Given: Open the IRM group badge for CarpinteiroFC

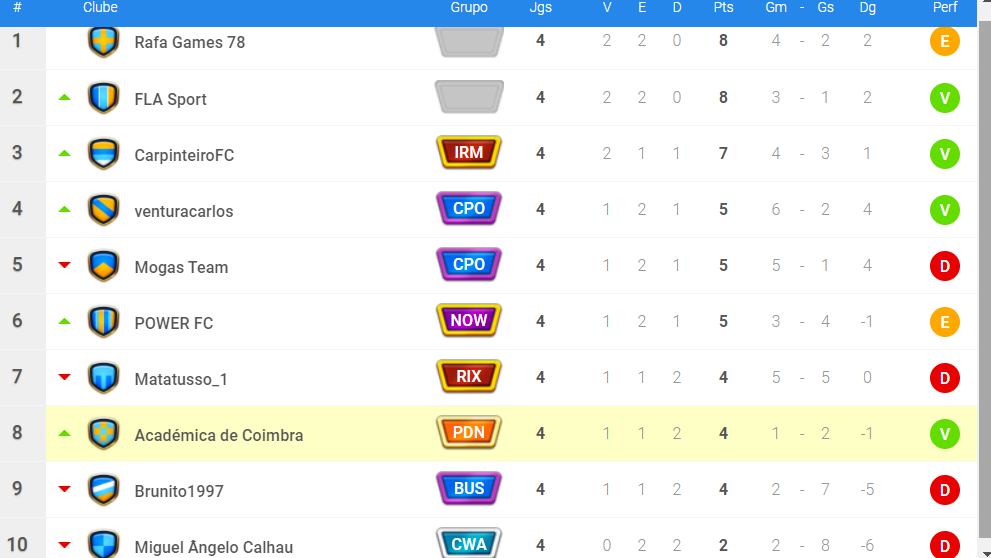Looking at the screenshot, I should pos(468,152).
